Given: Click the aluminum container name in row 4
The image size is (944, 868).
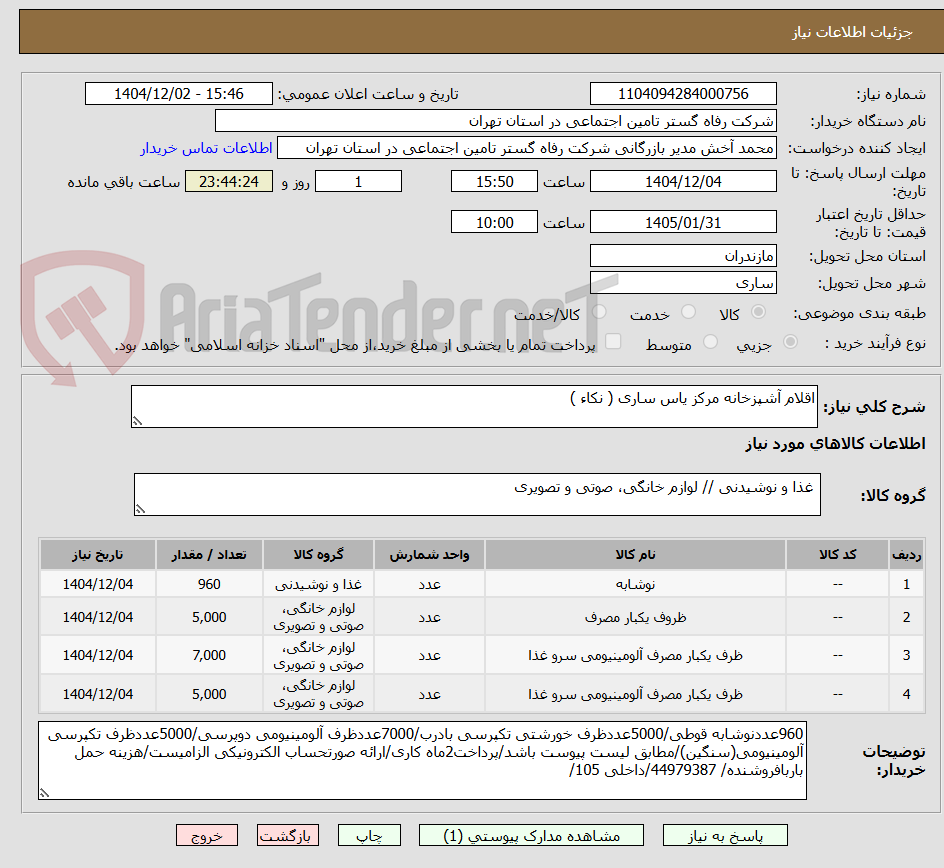Looking at the screenshot, I should [635, 694].
